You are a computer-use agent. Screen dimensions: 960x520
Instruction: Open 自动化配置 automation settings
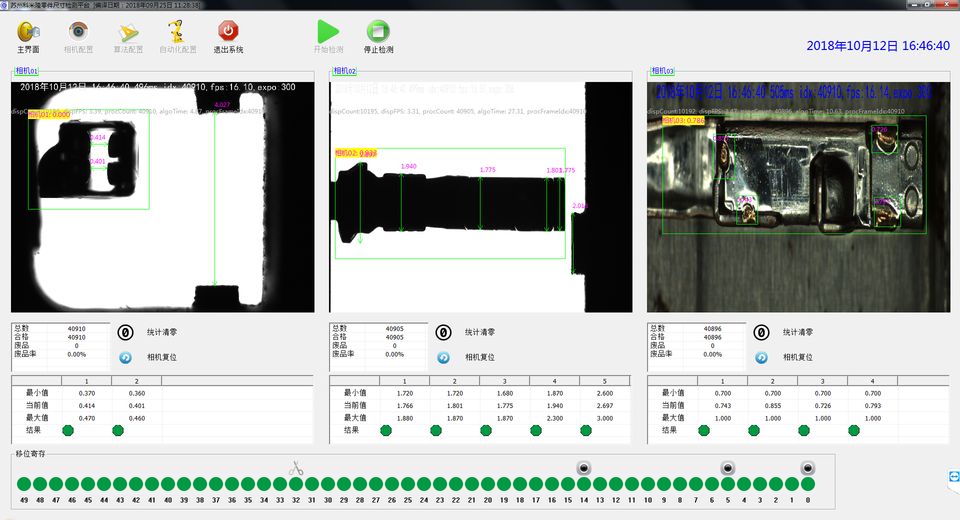177,32
